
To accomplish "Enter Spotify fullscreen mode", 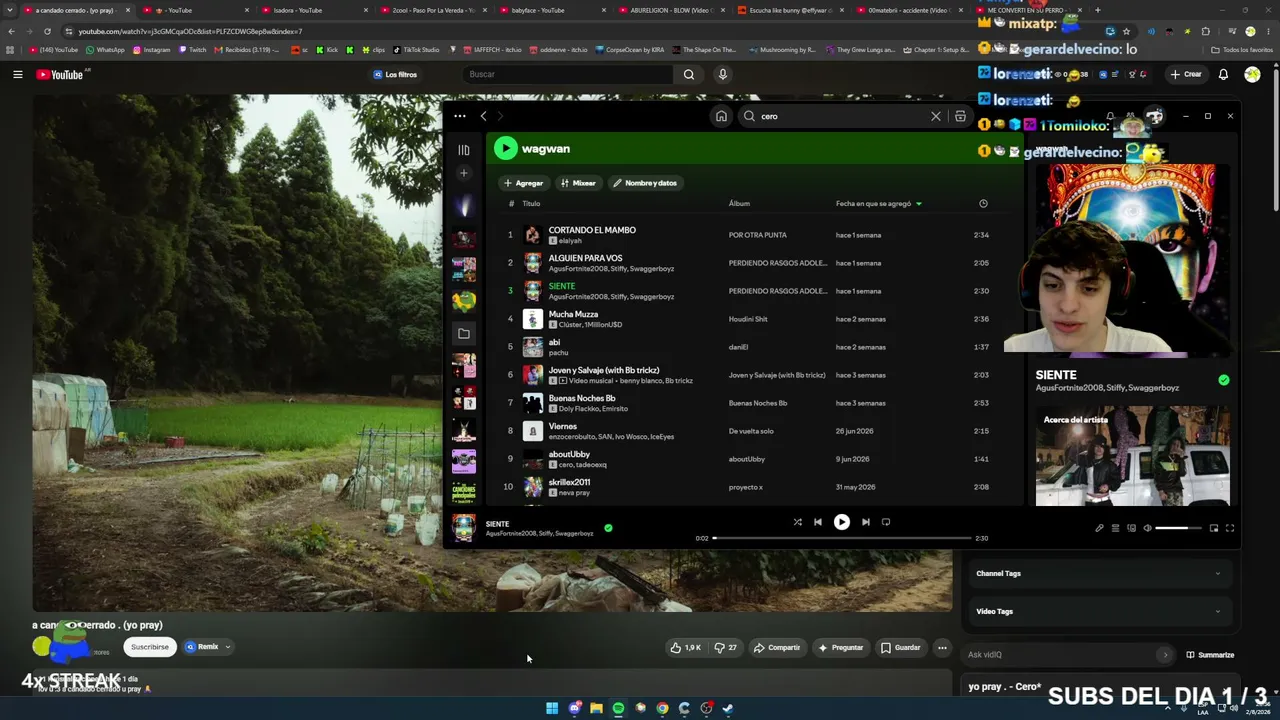I will 1230,528.
